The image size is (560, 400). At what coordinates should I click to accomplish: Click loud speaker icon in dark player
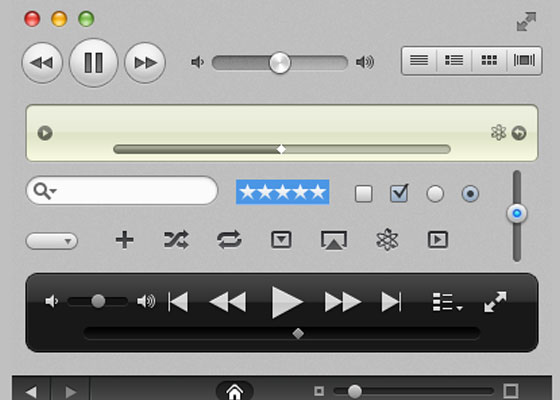pos(146,301)
